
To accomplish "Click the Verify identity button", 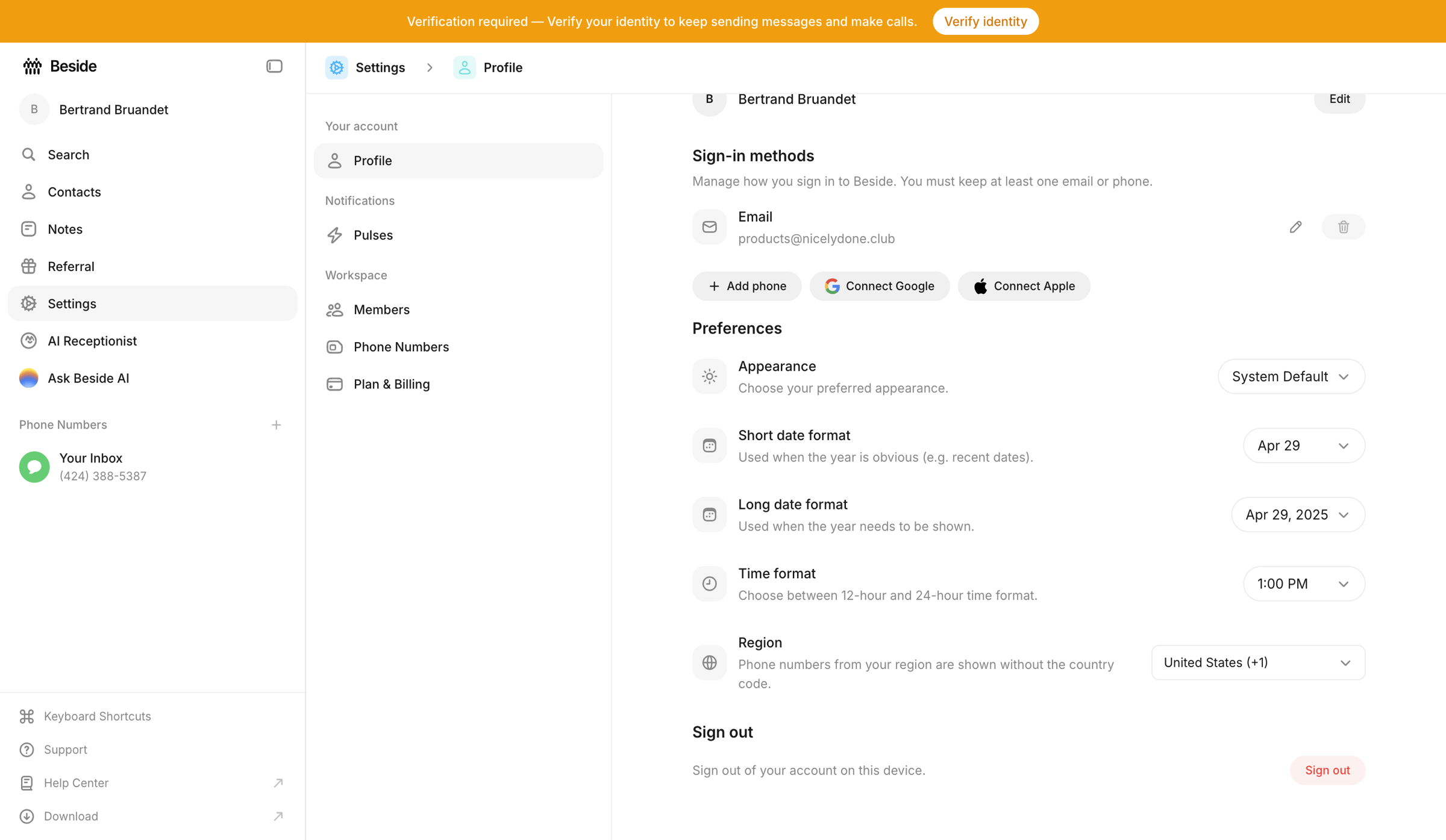I will click(x=985, y=22).
